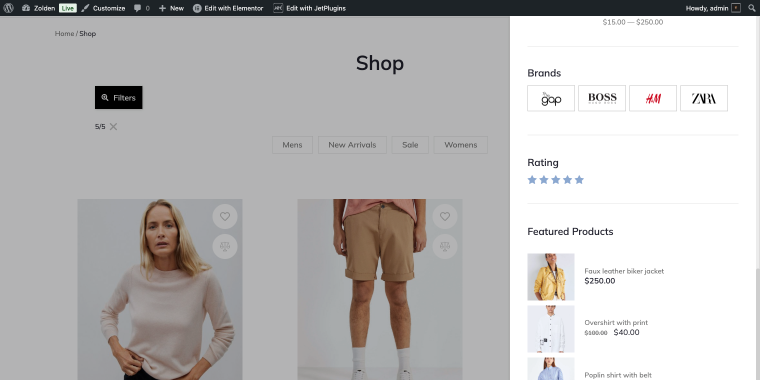Set rating filter to three stars

[555, 180]
